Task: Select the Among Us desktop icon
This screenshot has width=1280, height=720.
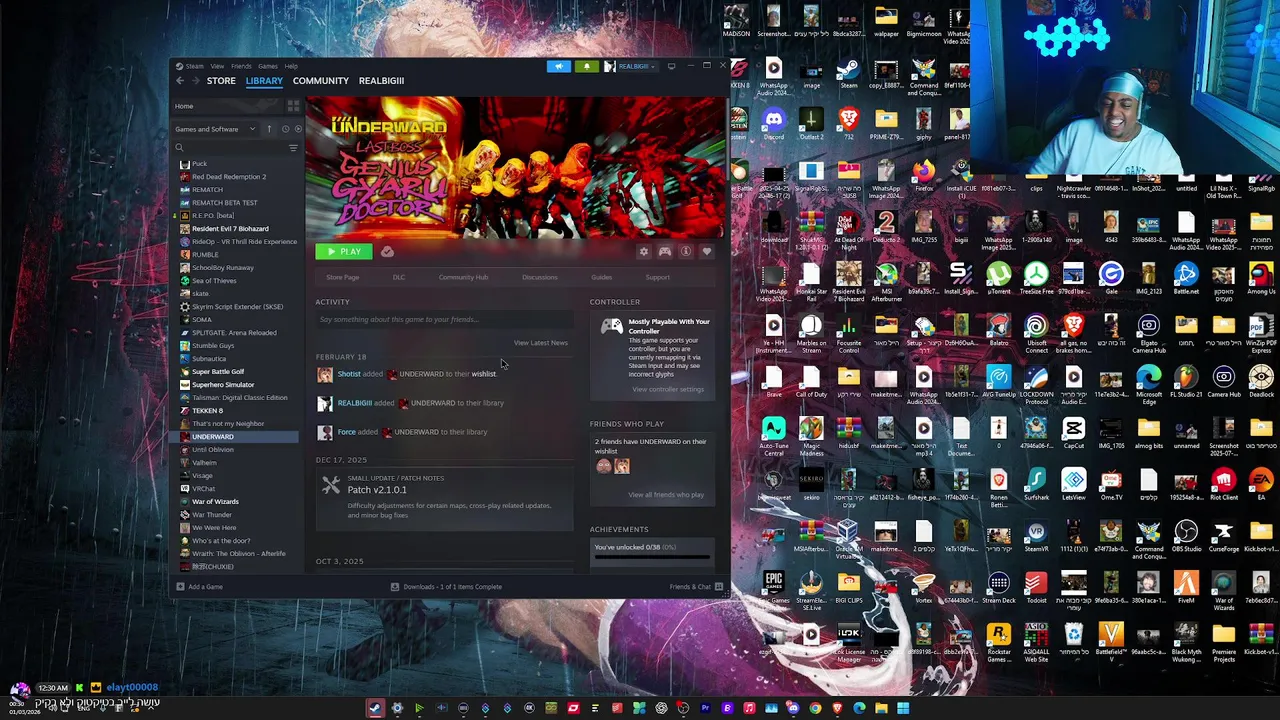Action: click(1261, 278)
